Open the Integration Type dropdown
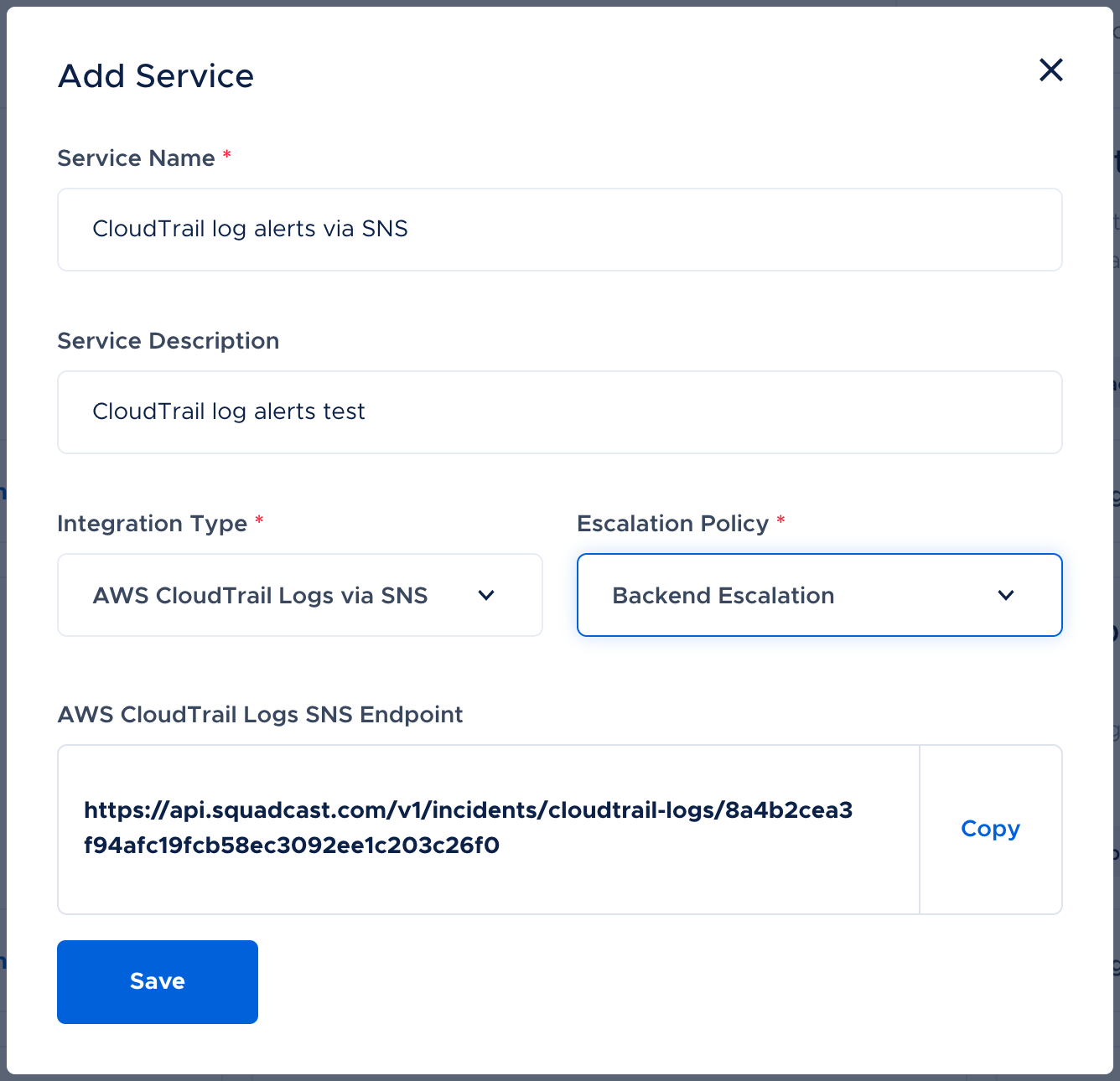The width and height of the screenshot is (1120, 1081). click(x=300, y=595)
